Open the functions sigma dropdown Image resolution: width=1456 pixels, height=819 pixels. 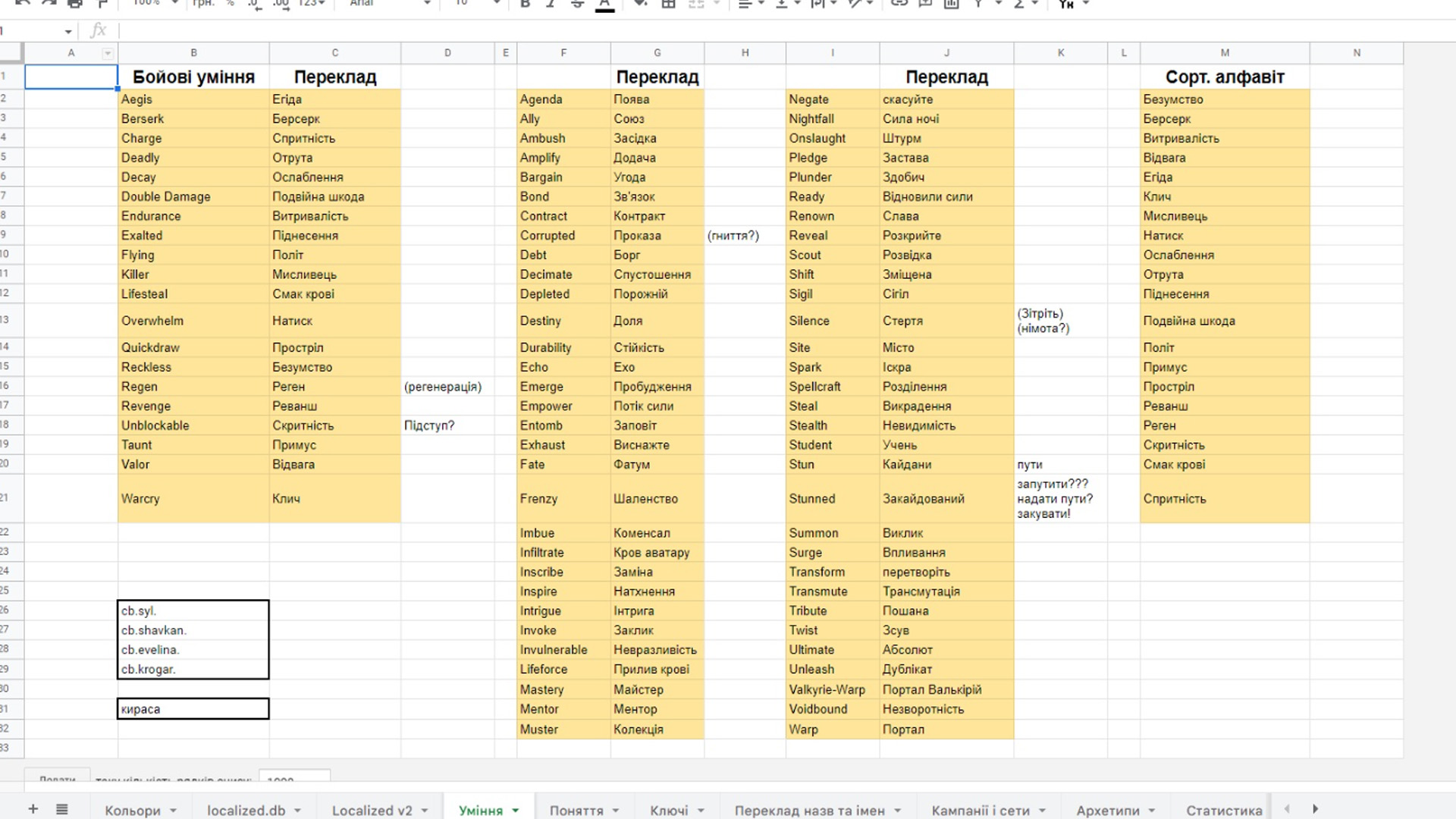pyautogui.click(x=1025, y=4)
